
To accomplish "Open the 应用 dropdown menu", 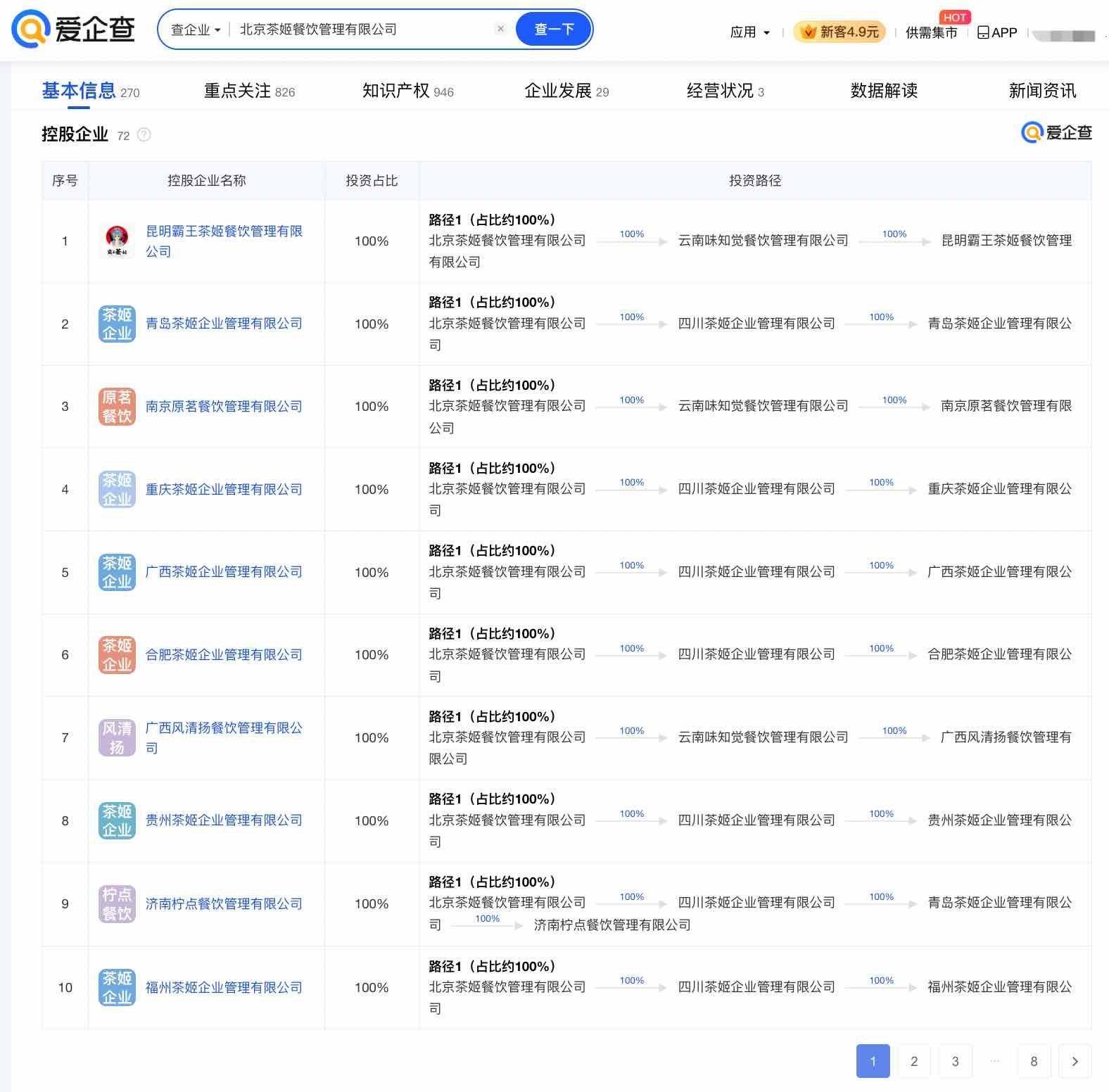I will (749, 32).
